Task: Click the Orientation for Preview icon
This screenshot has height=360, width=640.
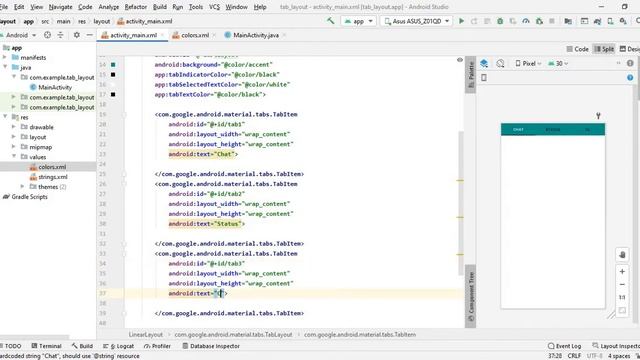Action: 500,63
